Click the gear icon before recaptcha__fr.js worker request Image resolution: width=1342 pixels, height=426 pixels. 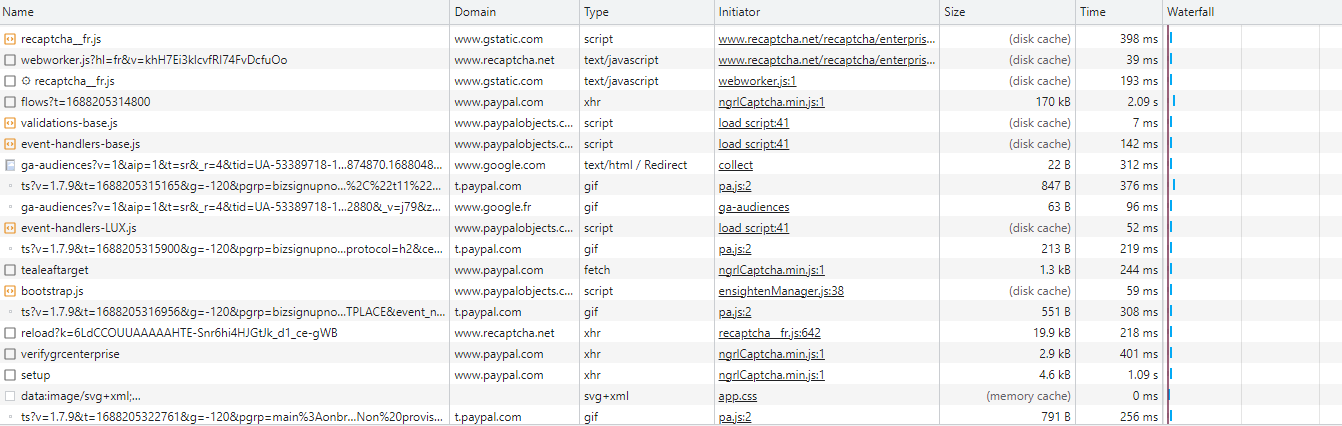pos(26,81)
